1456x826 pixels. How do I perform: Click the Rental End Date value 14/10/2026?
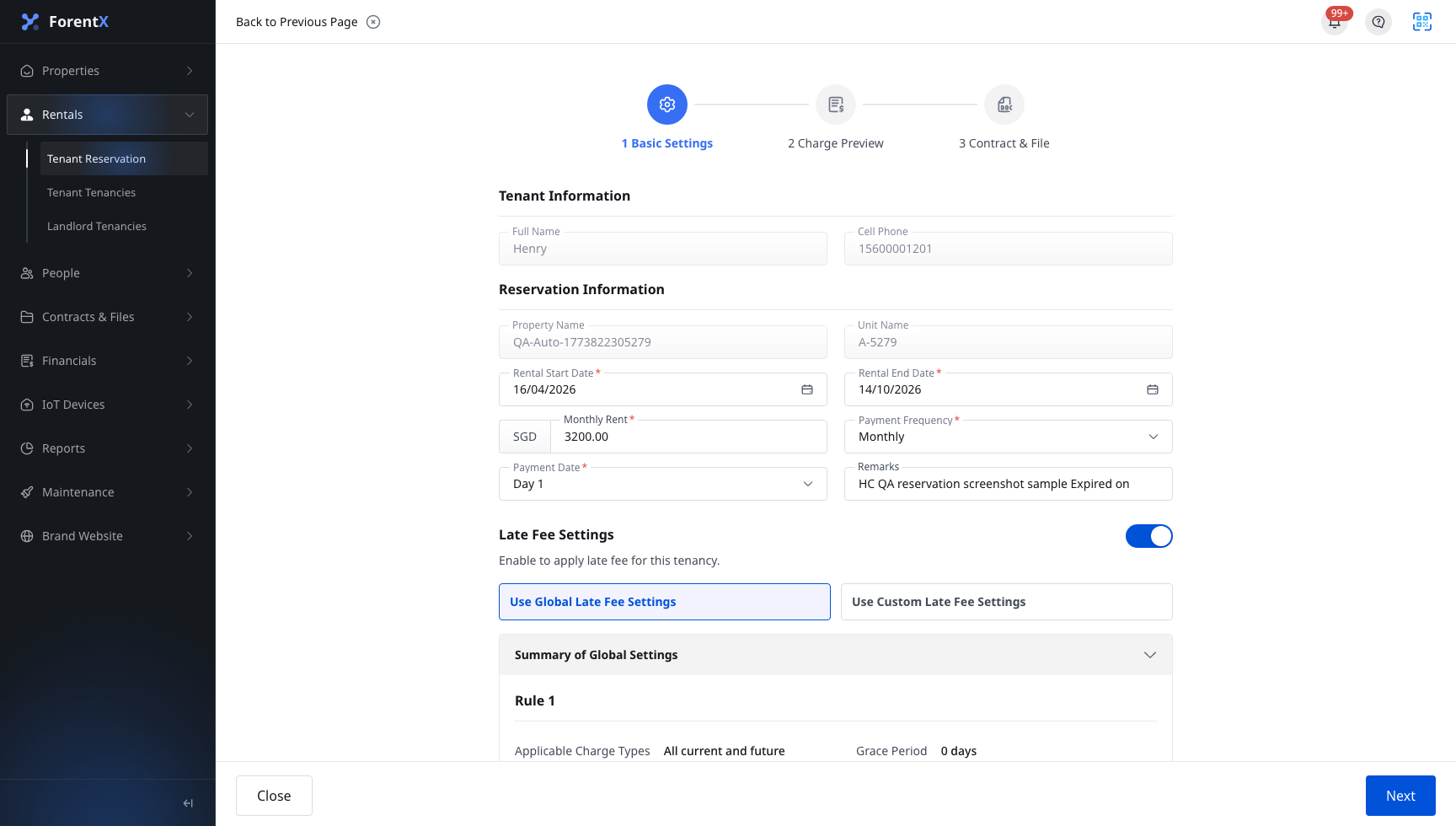890,389
